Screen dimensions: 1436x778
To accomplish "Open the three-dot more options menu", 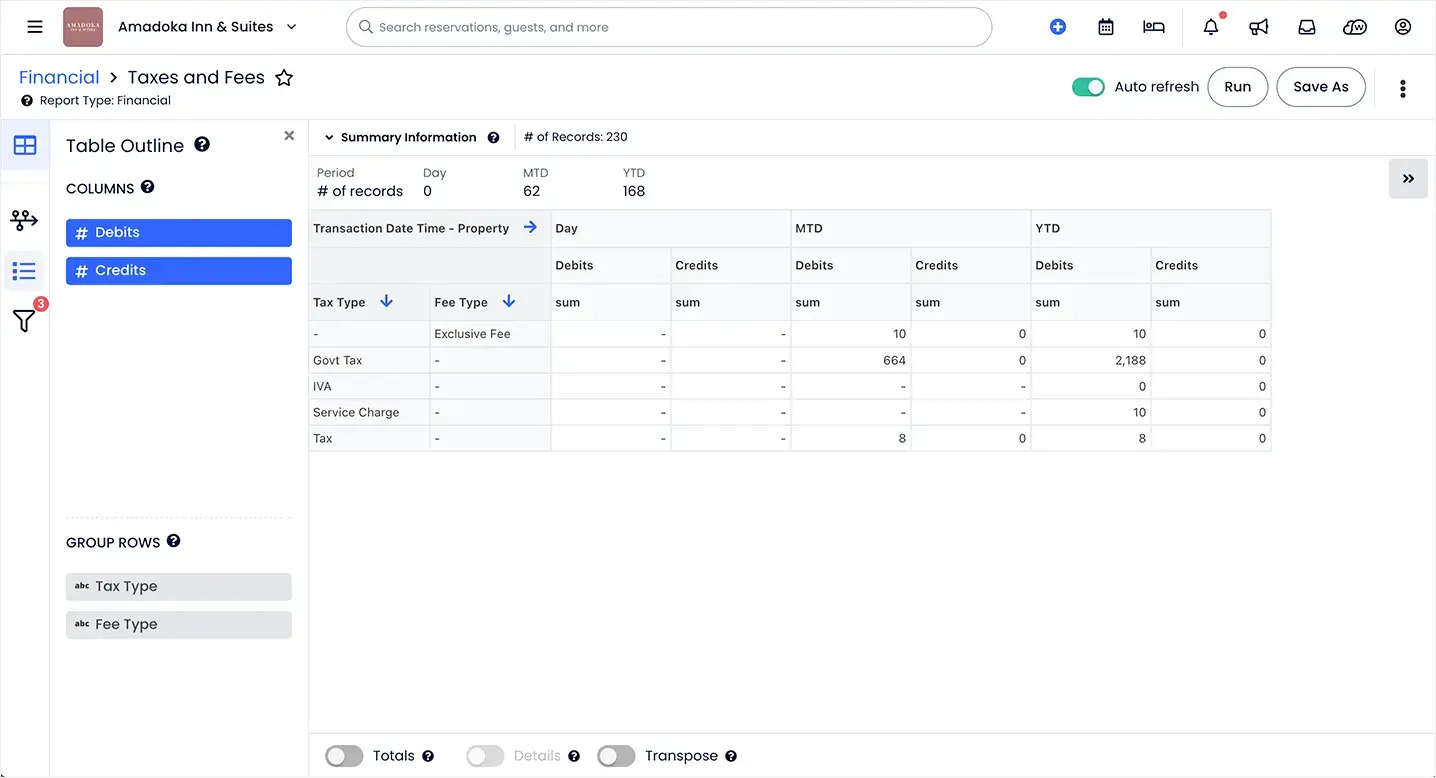I will (x=1403, y=88).
